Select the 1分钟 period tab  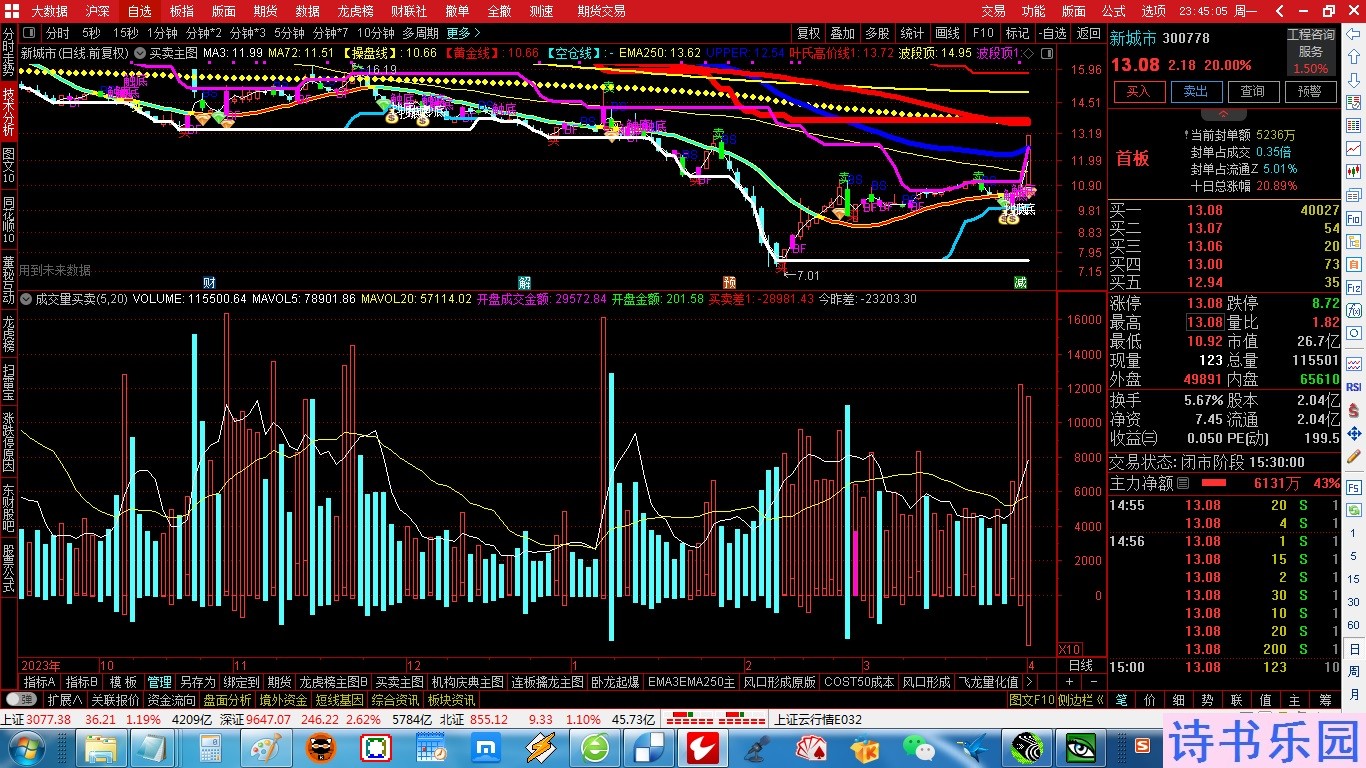(x=162, y=33)
